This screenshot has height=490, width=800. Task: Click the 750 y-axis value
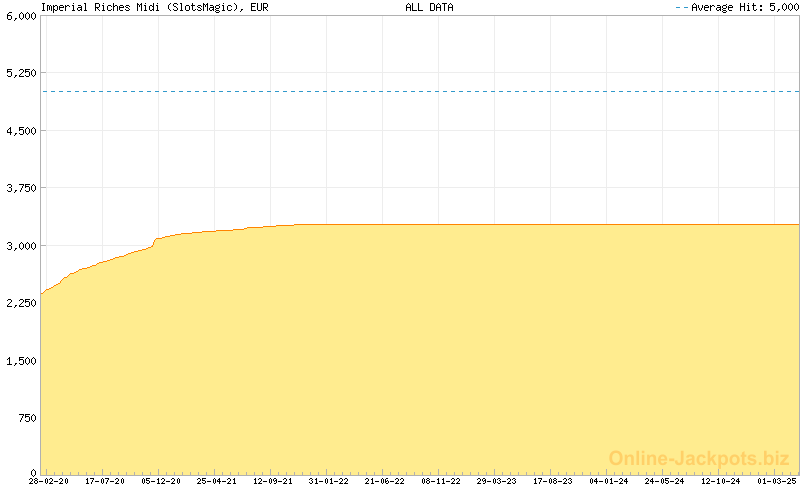coord(26,416)
